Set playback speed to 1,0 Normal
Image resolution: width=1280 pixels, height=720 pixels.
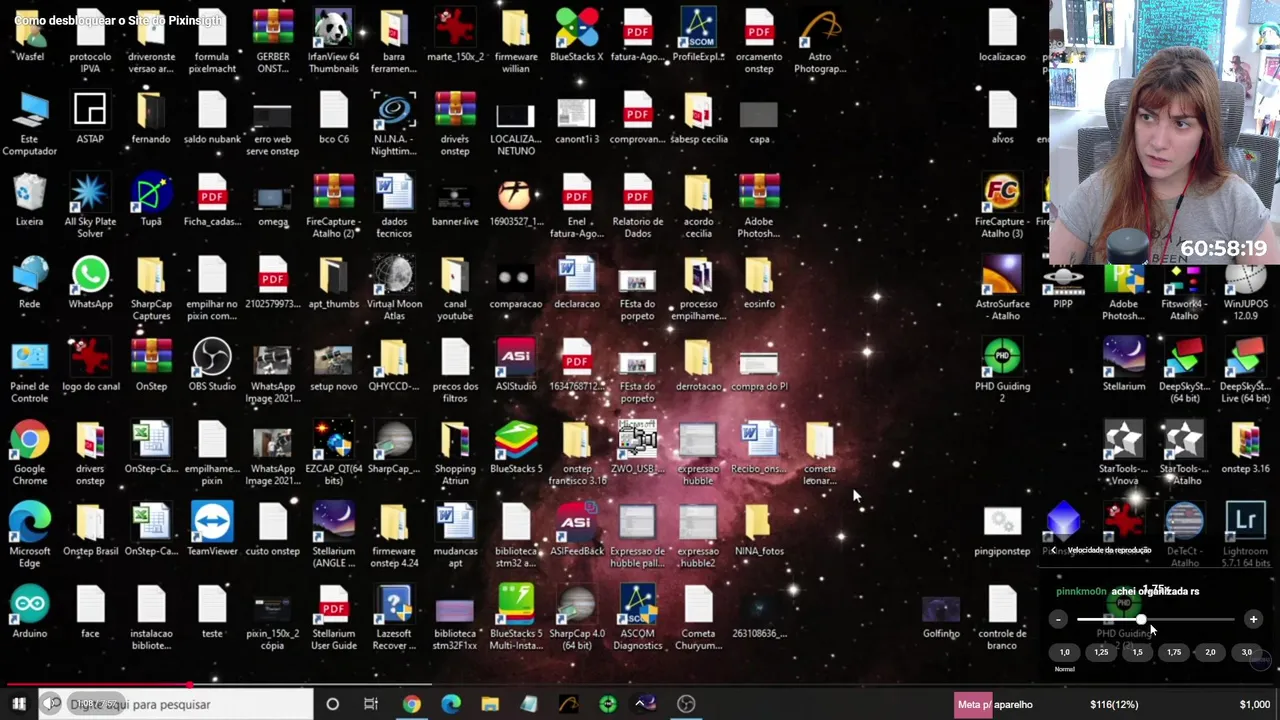point(1064,652)
